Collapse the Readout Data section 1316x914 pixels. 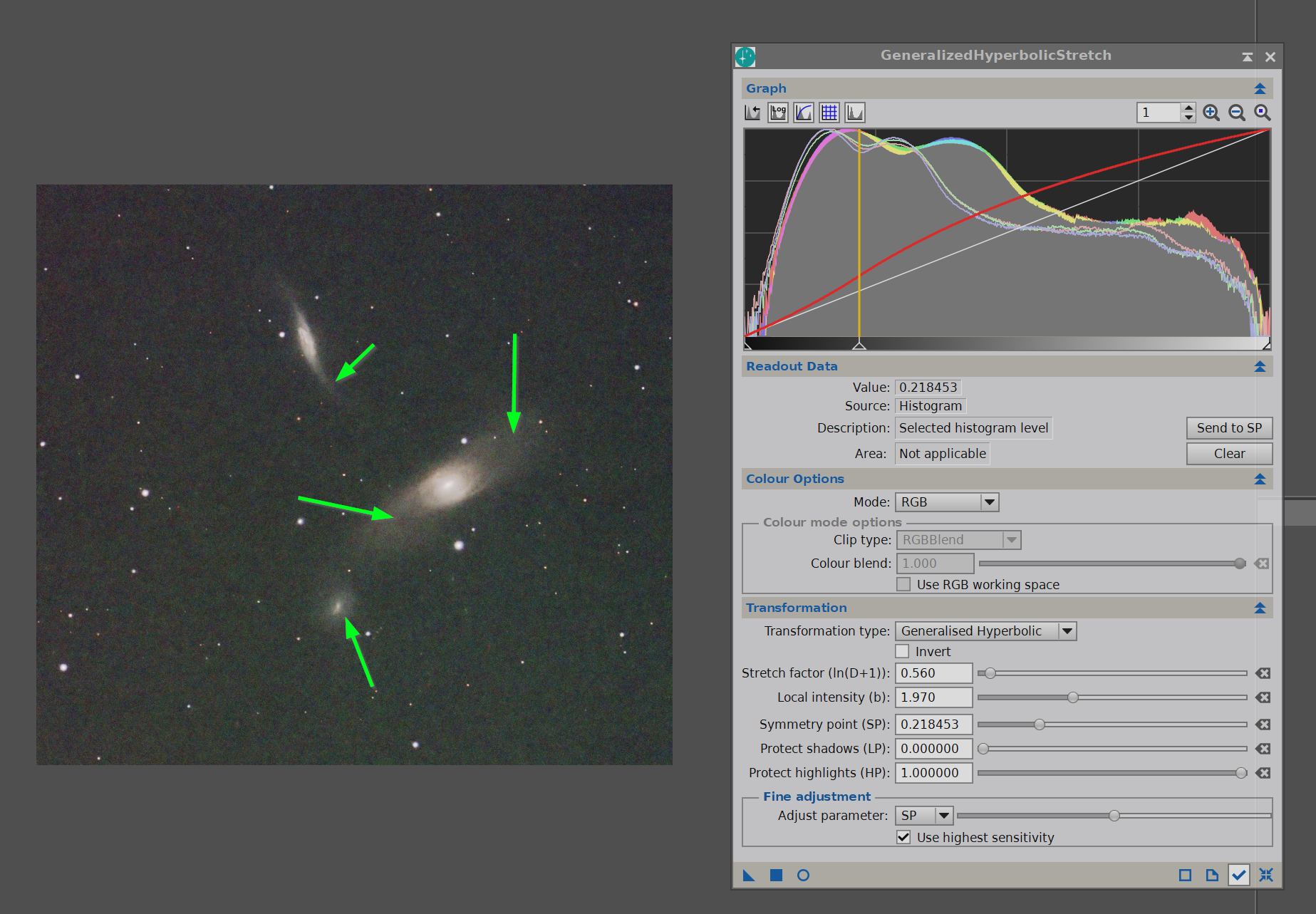pos(1260,366)
